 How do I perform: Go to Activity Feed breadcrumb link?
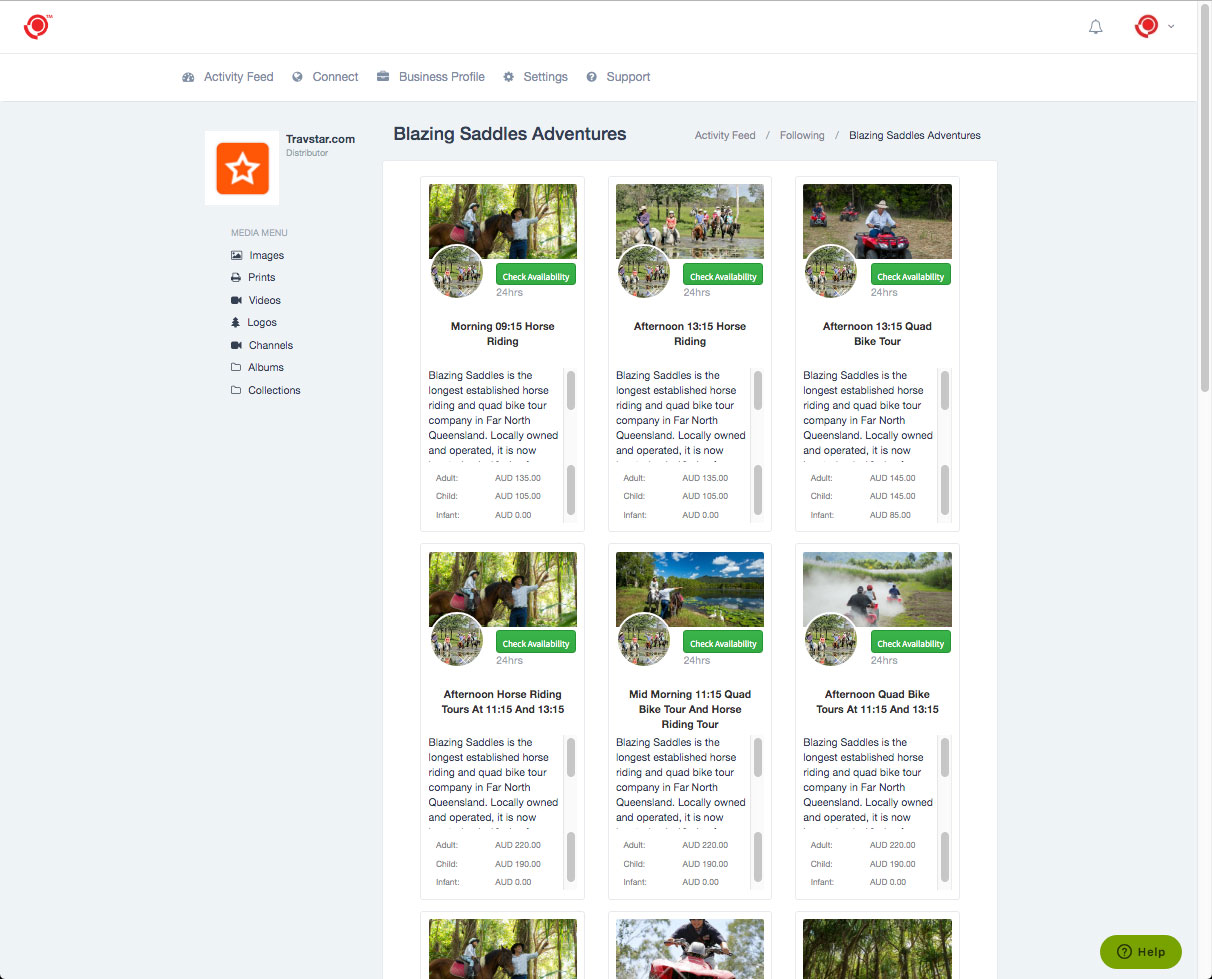[725, 135]
